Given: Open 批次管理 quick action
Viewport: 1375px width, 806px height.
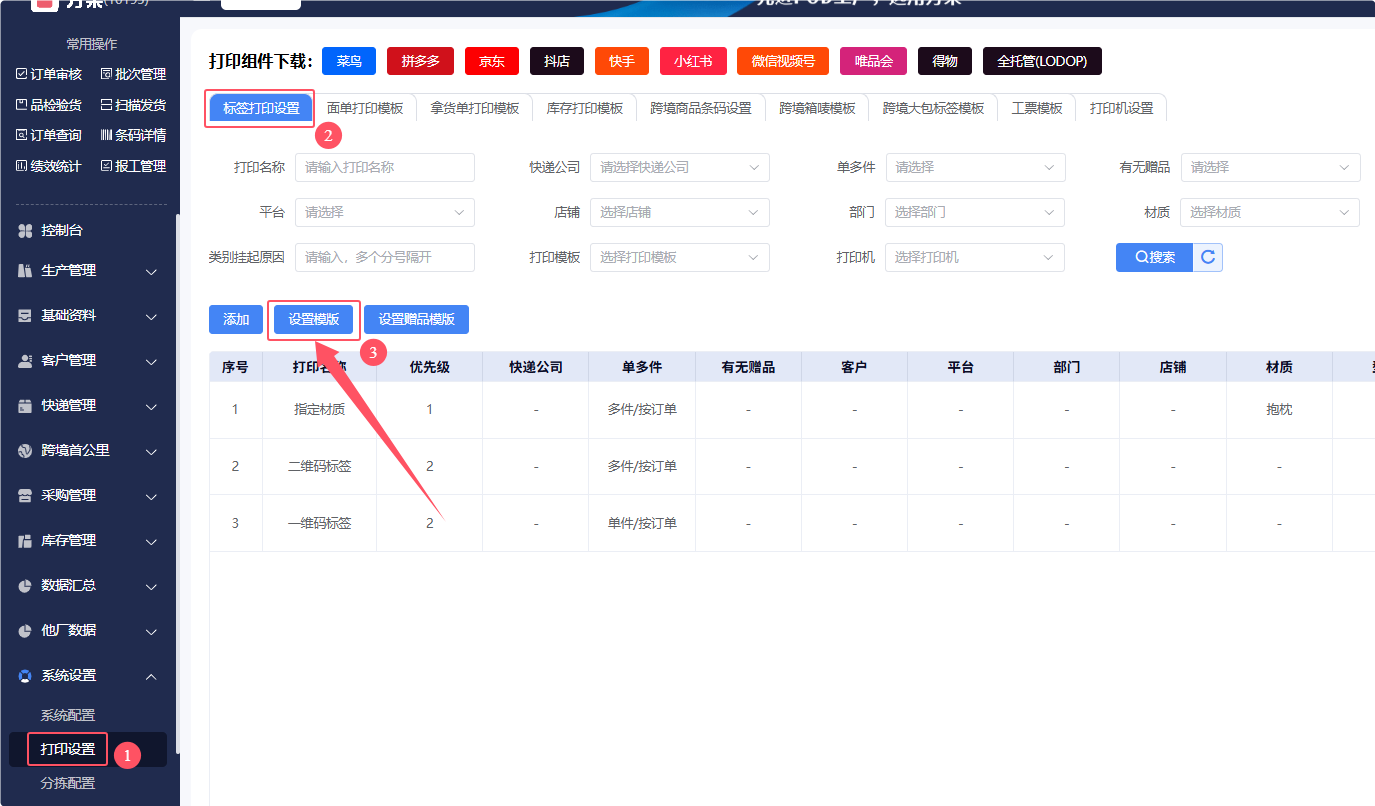Looking at the screenshot, I should 133,74.
